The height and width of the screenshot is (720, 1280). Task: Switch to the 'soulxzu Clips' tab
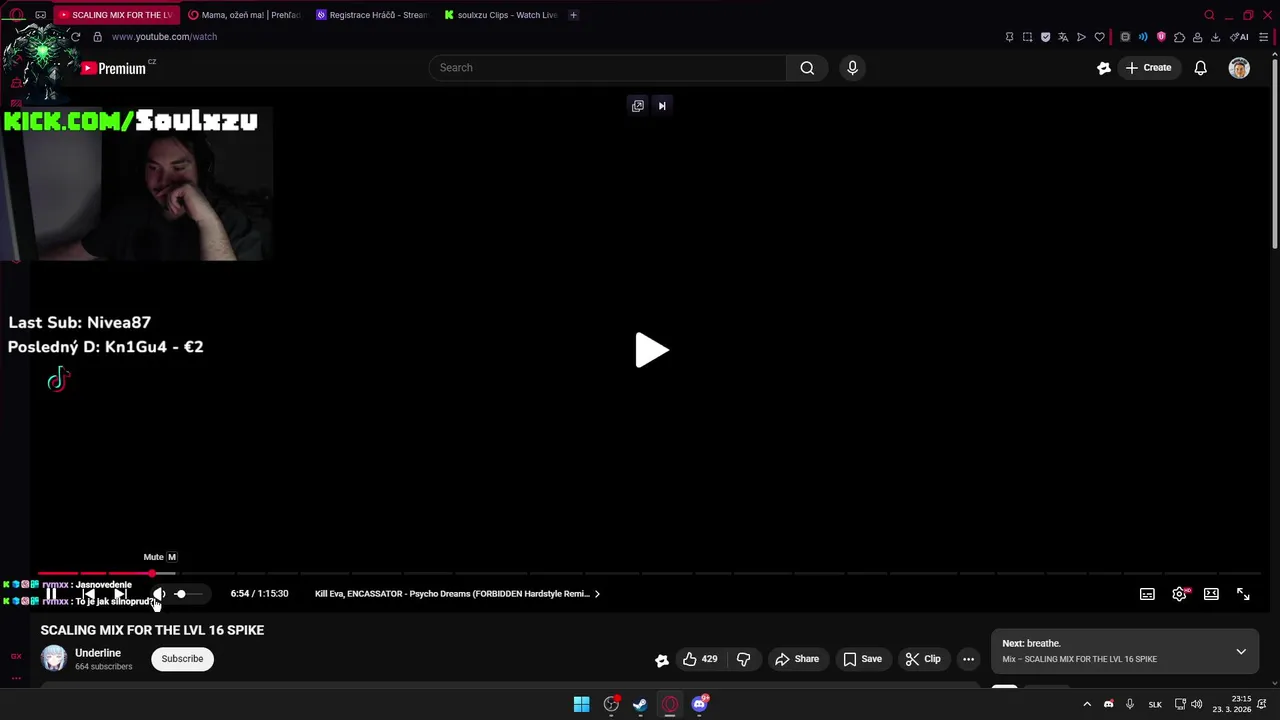501,15
